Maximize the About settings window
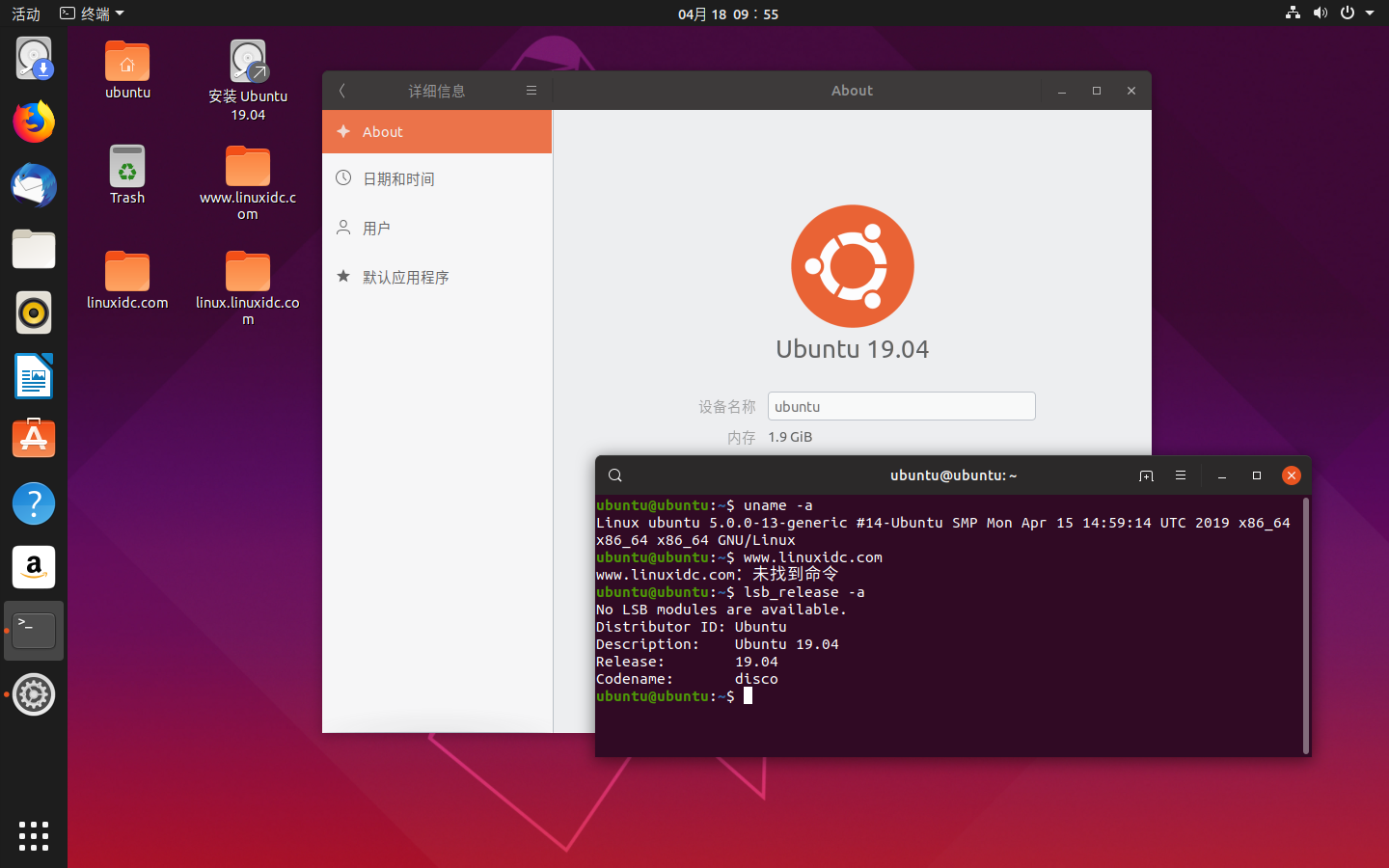Screen dimensions: 1389x868 coord(1097,91)
